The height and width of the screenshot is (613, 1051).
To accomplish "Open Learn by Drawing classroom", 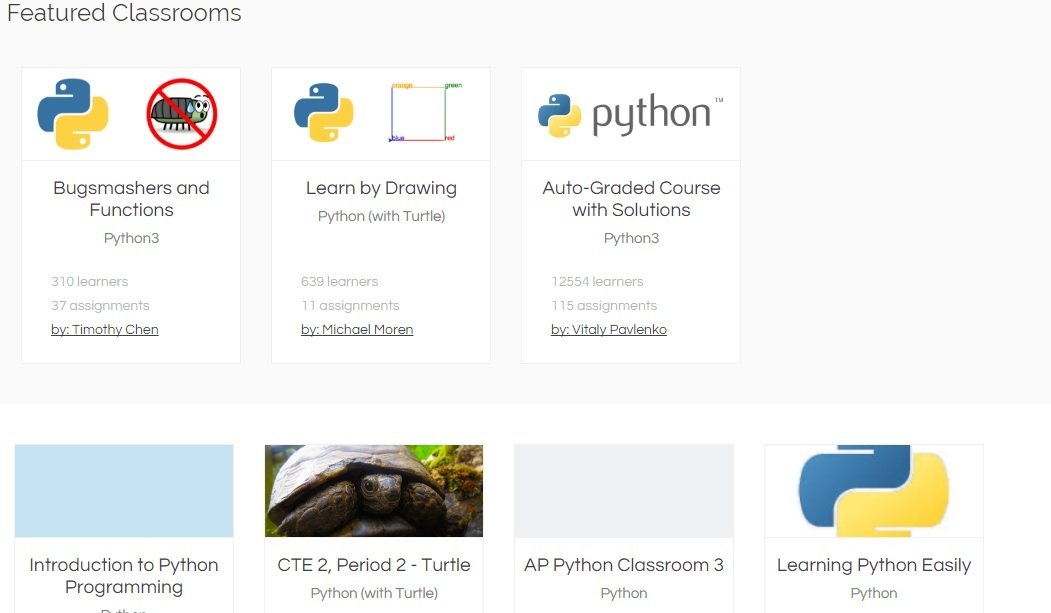I will (381, 188).
